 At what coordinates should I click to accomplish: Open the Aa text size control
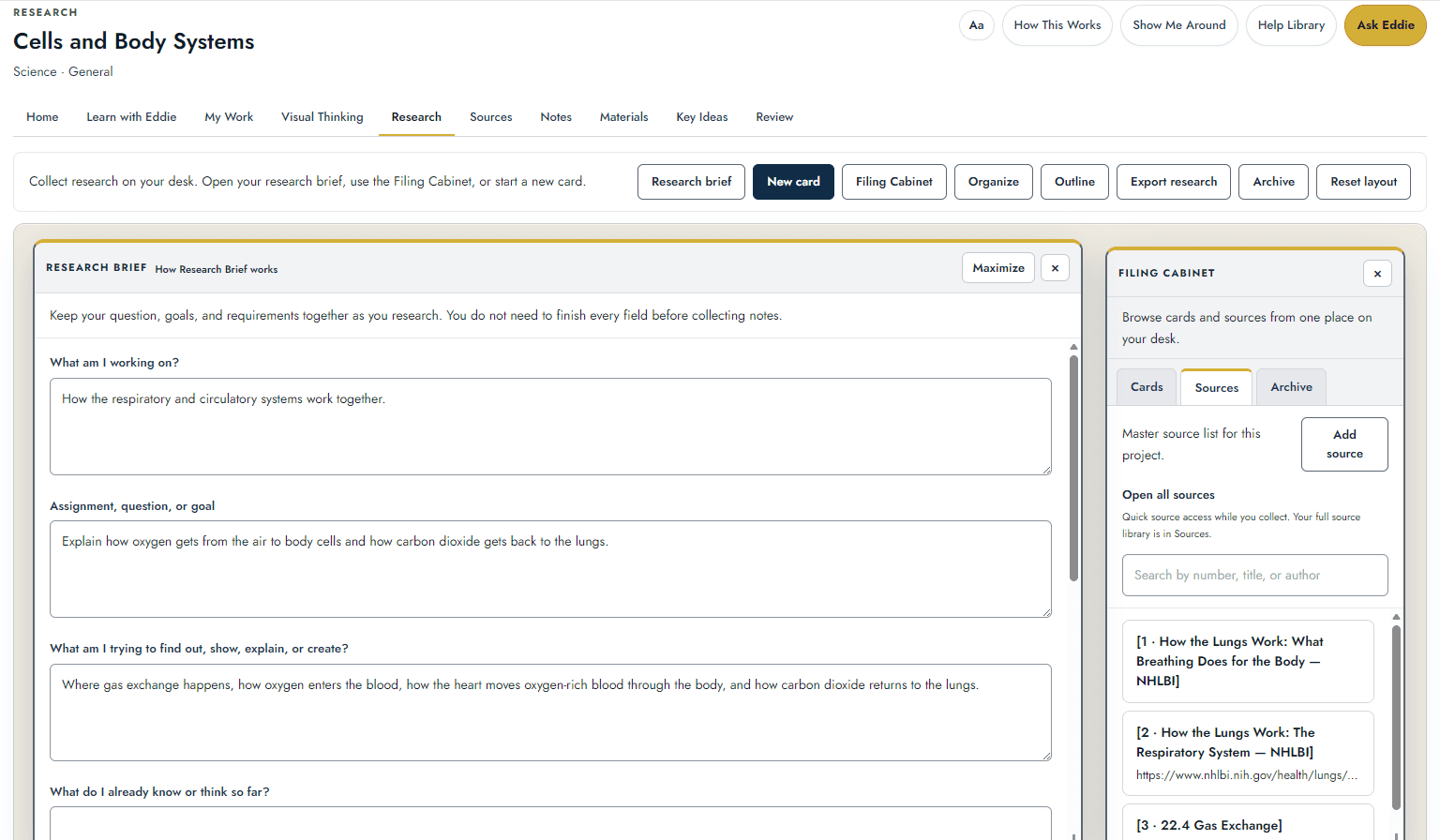[976, 25]
